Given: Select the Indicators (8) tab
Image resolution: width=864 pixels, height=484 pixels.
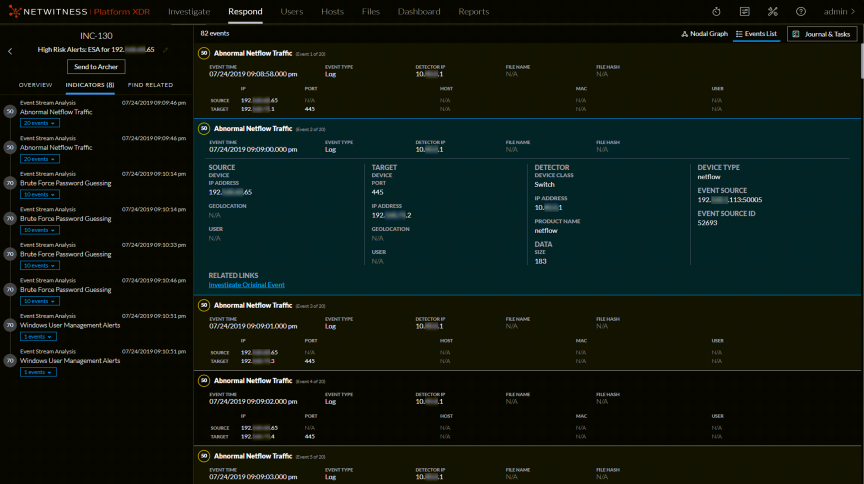Looking at the screenshot, I should (x=90, y=85).
